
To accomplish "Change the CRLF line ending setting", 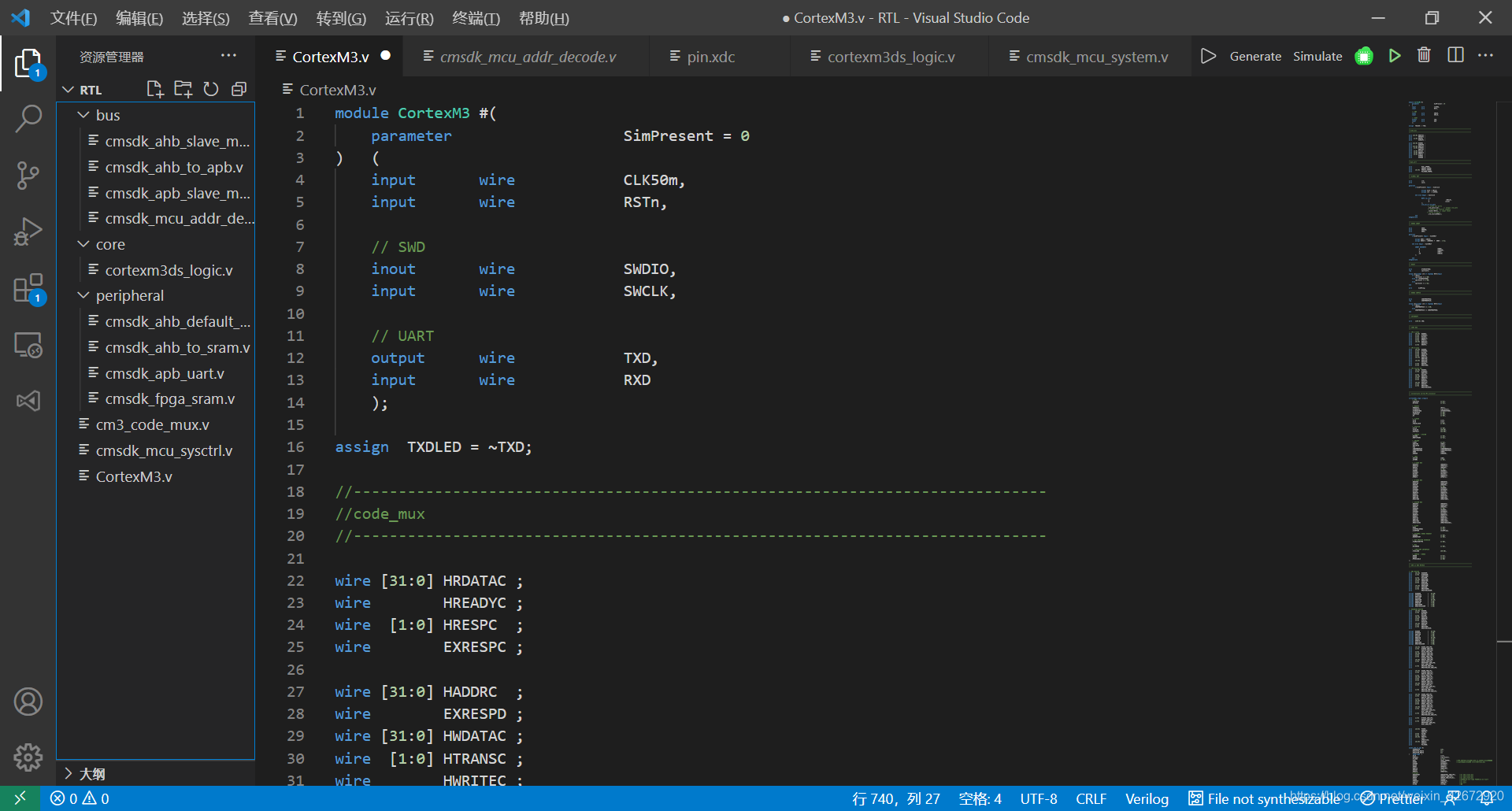I will [1091, 798].
